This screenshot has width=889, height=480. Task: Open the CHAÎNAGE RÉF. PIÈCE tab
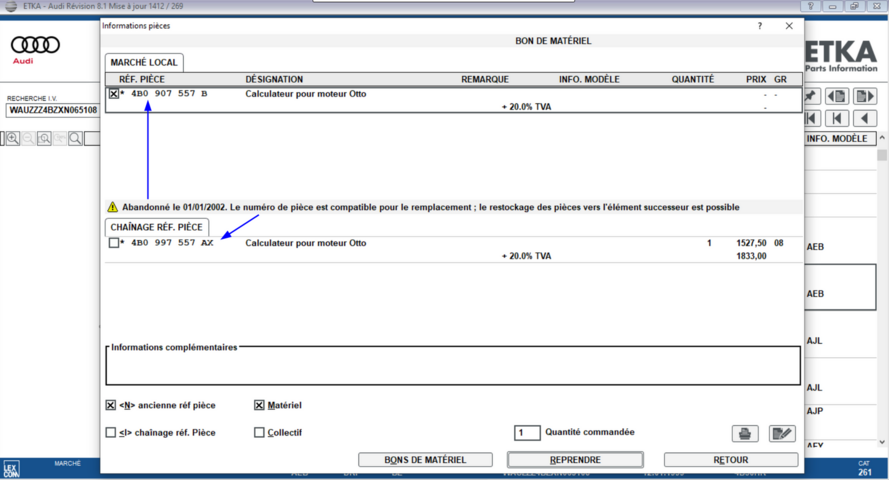(x=156, y=227)
